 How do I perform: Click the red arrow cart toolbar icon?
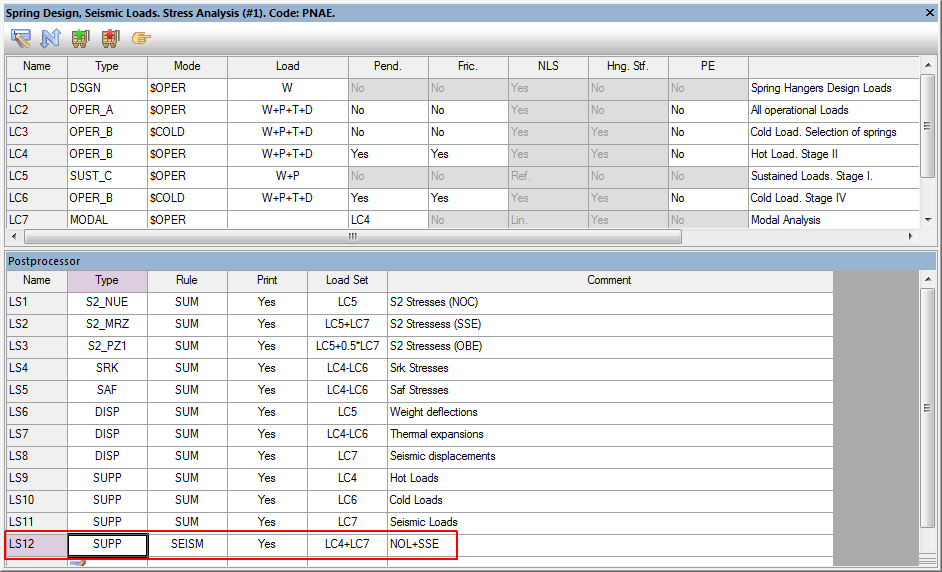(110, 38)
